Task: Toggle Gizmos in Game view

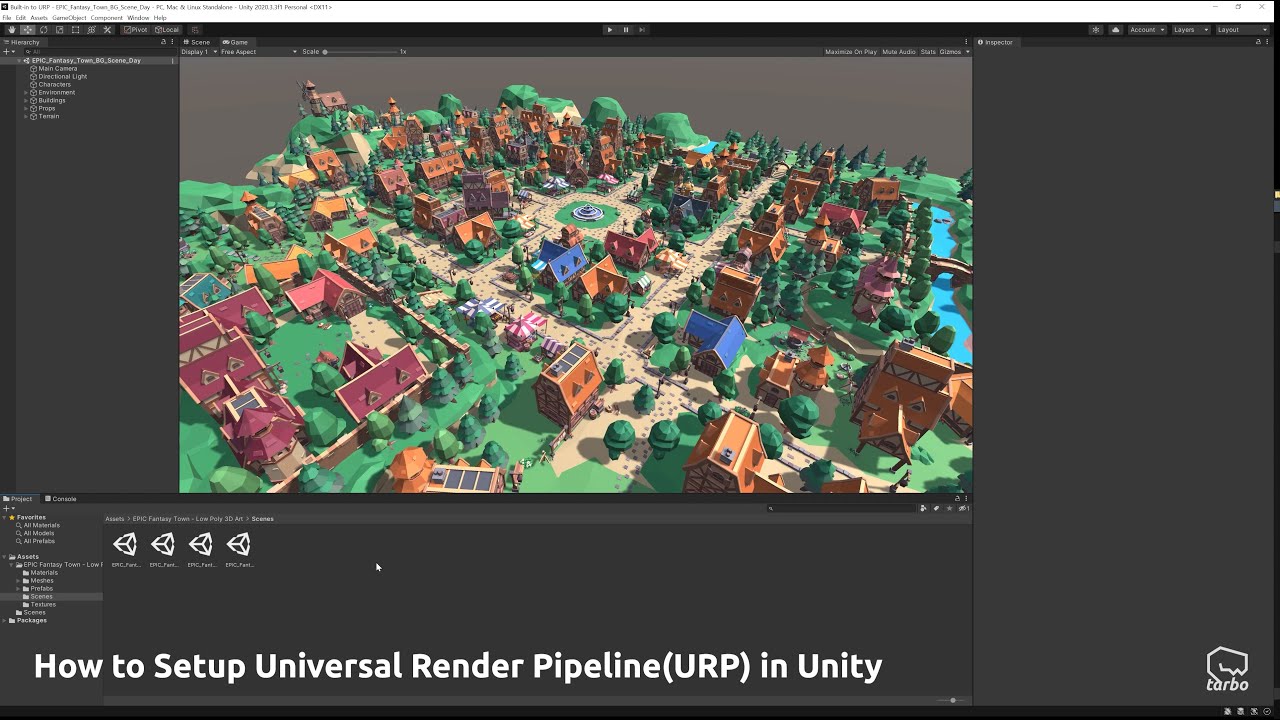Action: (950, 52)
